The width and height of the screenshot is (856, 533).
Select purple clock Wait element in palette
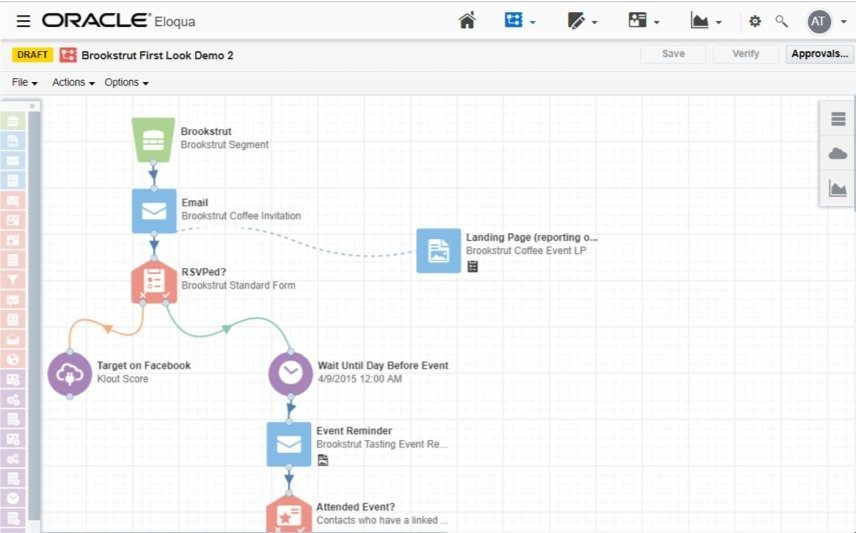[x=13, y=498]
